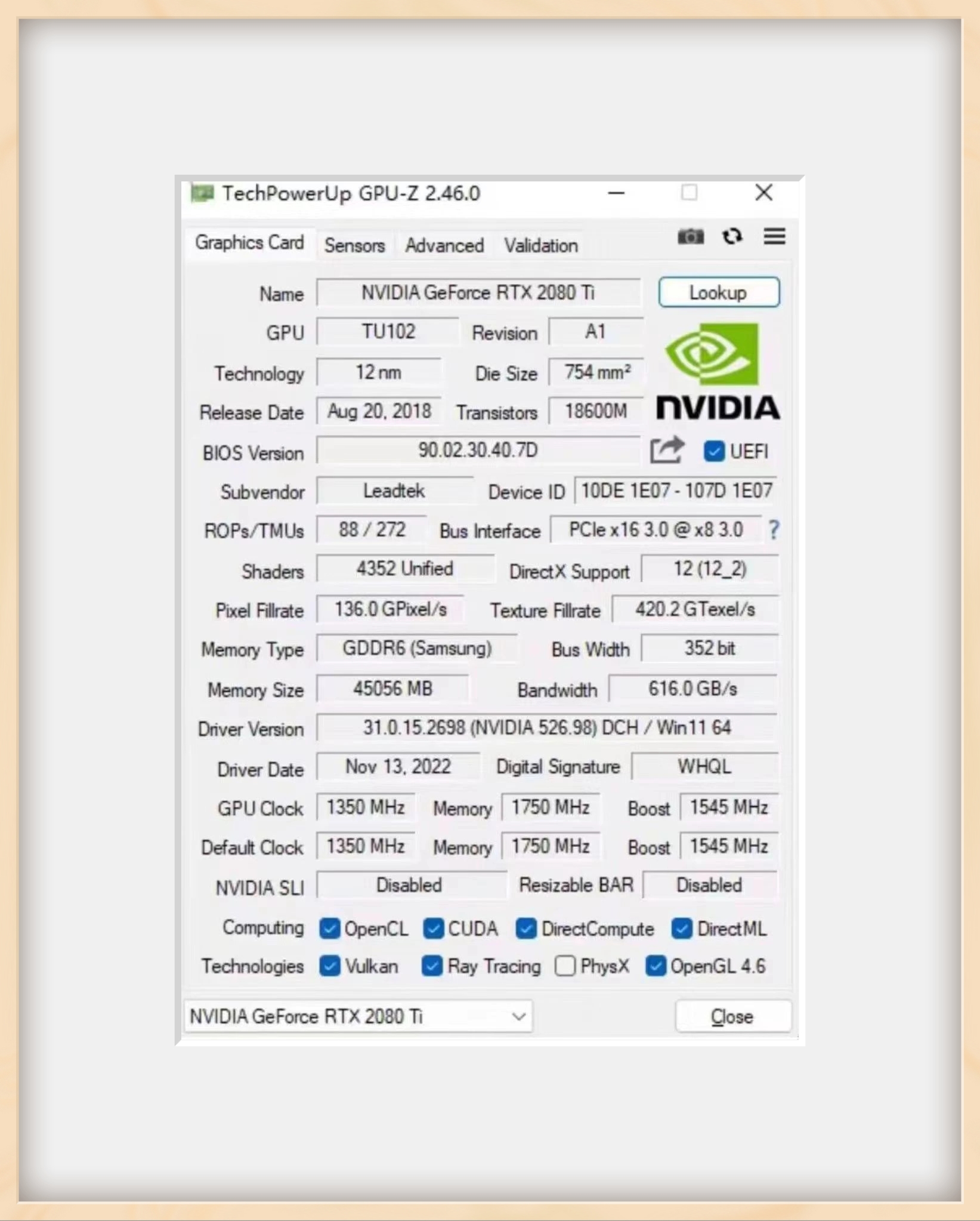Click the refresh icon in the toolbar
The image size is (980, 1221).
click(733, 237)
